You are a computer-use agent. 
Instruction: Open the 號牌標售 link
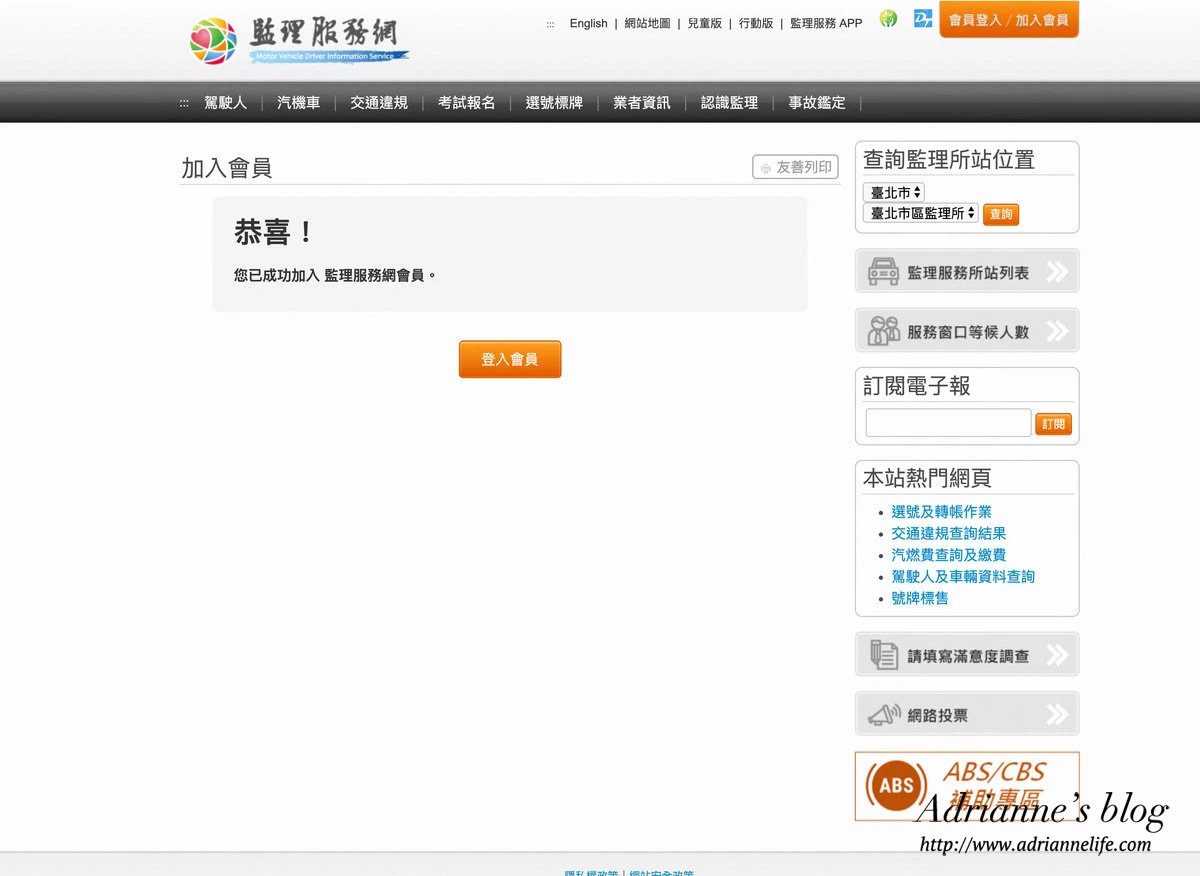pyautogui.click(x=920, y=599)
